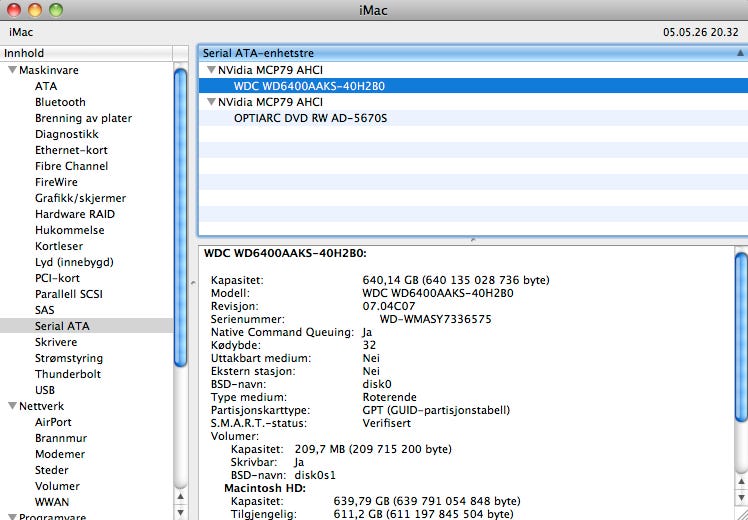Click detail pane scroll down arrow
The image size is (748, 520).
point(741,499)
